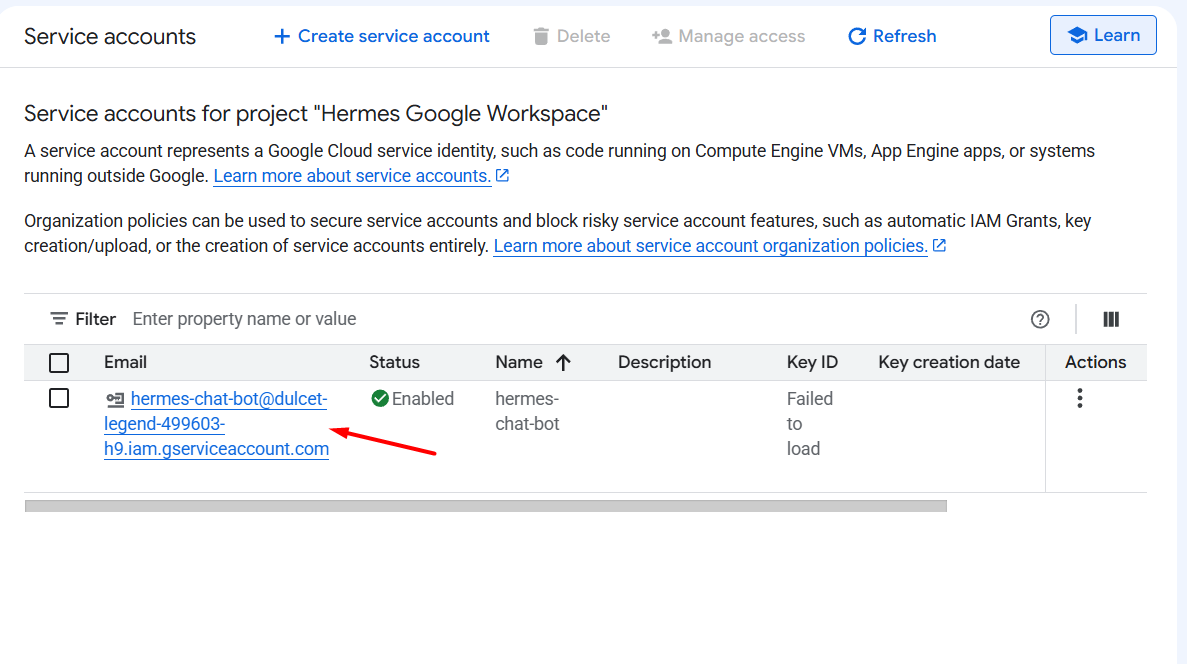Viewport: 1187px width, 664px height.
Task: Click the service account icon beside the email
Action: (x=115, y=400)
